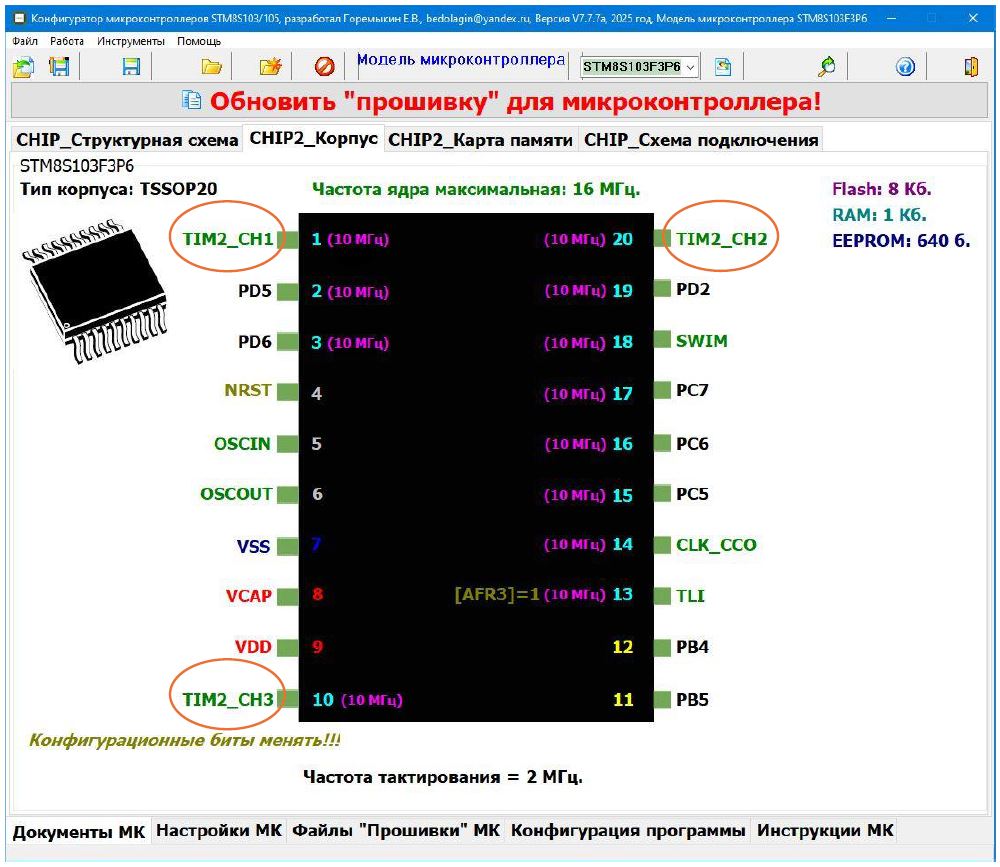Open the STM8S103F3P6 microcontroller model dropdown
The image size is (1000, 867).
[640, 66]
